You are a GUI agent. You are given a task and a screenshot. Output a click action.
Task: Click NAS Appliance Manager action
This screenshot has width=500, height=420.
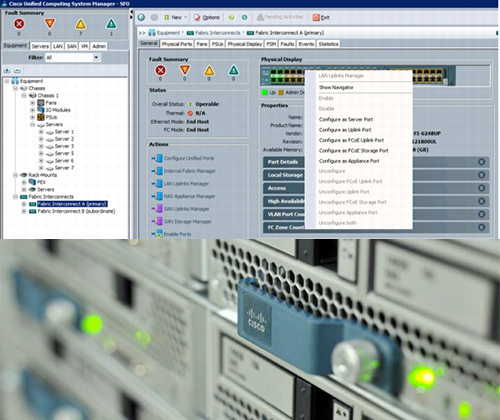[189, 196]
